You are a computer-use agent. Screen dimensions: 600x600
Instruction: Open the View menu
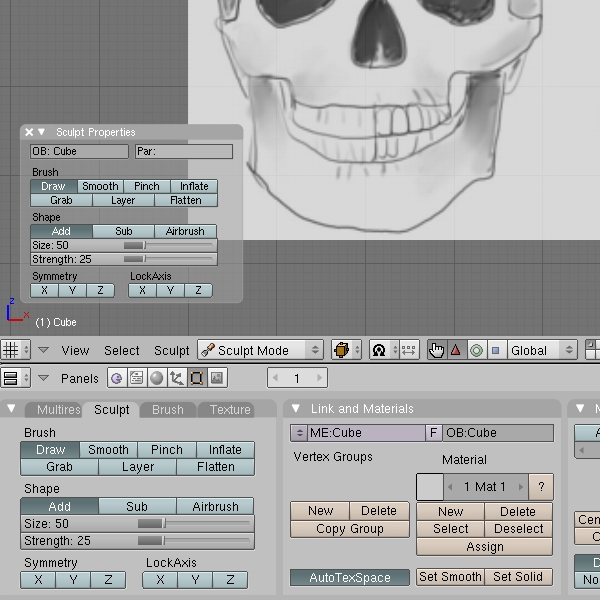click(75, 351)
